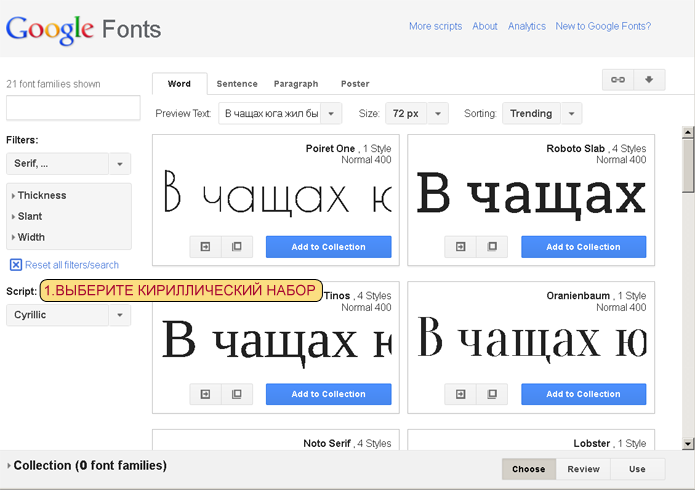Expand the Thickness filter
695x490 pixels.
coord(39,196)
